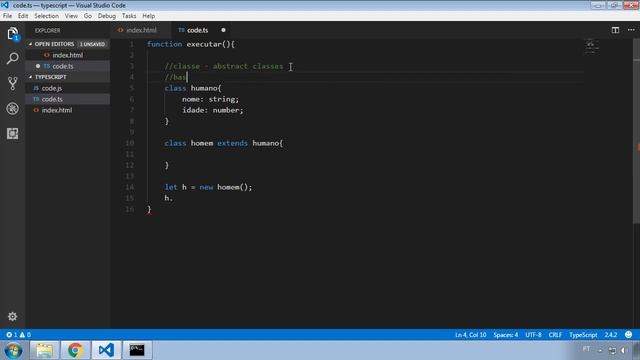Image resolution: width=640 pixels, height=360 pixels.
Task: Click the editor minimap
Action: pos(591,47)
